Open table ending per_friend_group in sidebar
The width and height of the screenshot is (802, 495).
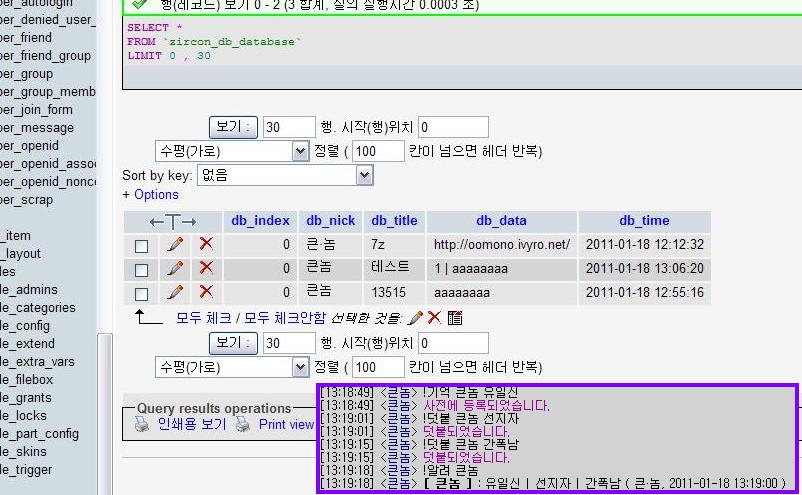(46, 56)
